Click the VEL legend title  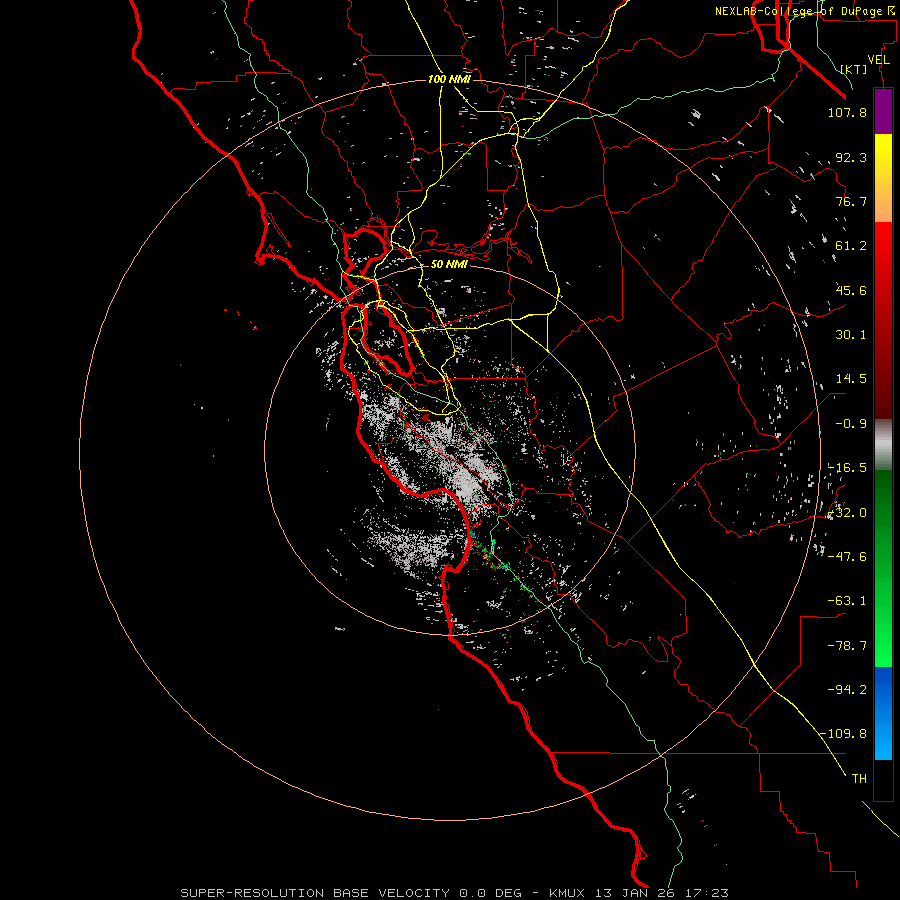pyautogui.click(x=878, y=60)
